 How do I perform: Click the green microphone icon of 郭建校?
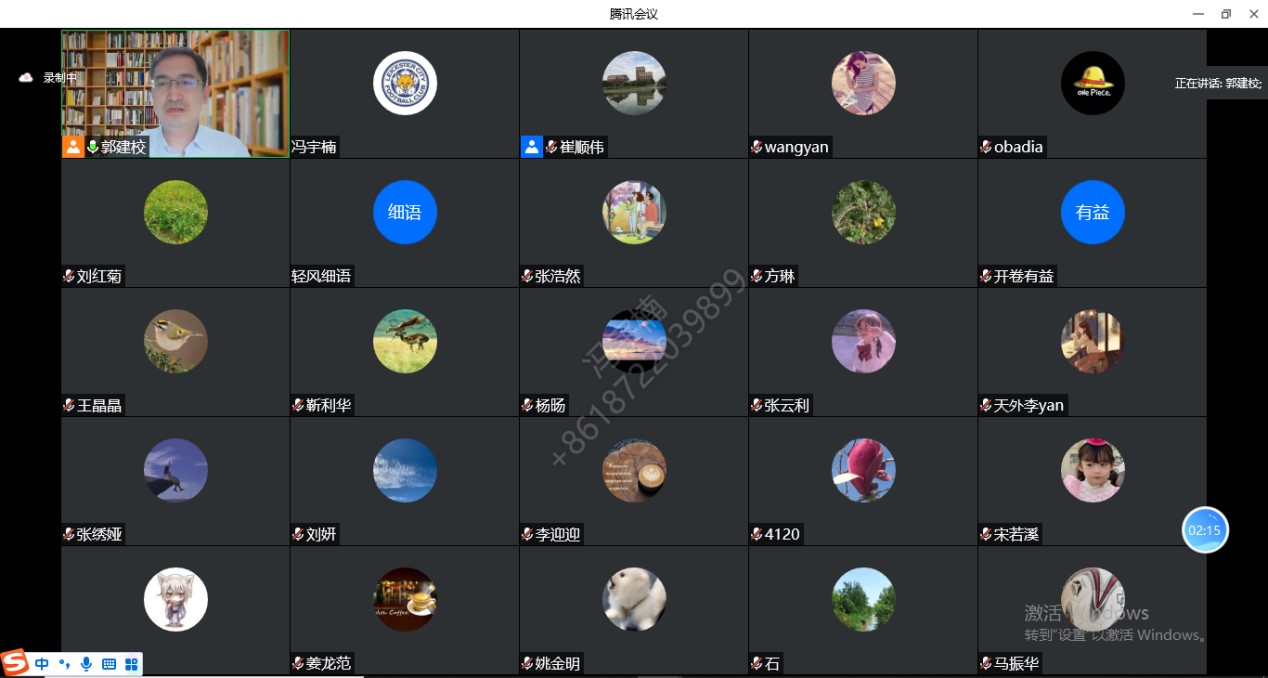[93, 147]
